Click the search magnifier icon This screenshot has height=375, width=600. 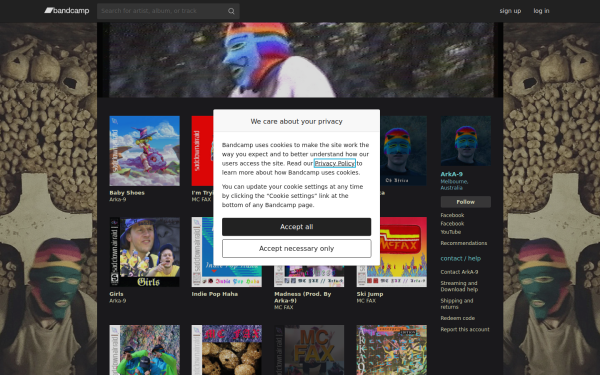tap(231, 11)
